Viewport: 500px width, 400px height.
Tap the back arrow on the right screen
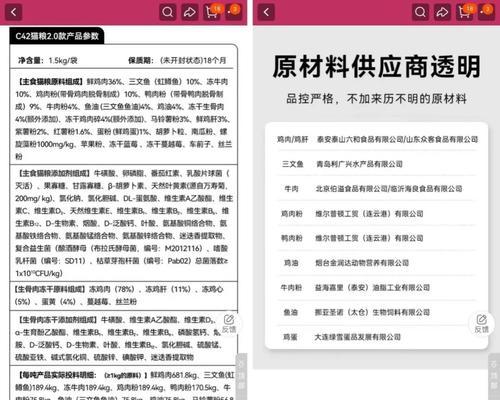(x=266, y=12)
